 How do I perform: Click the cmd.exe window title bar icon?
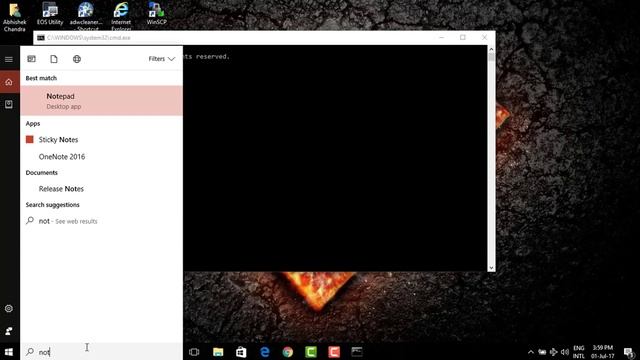(x=41, y=38)
